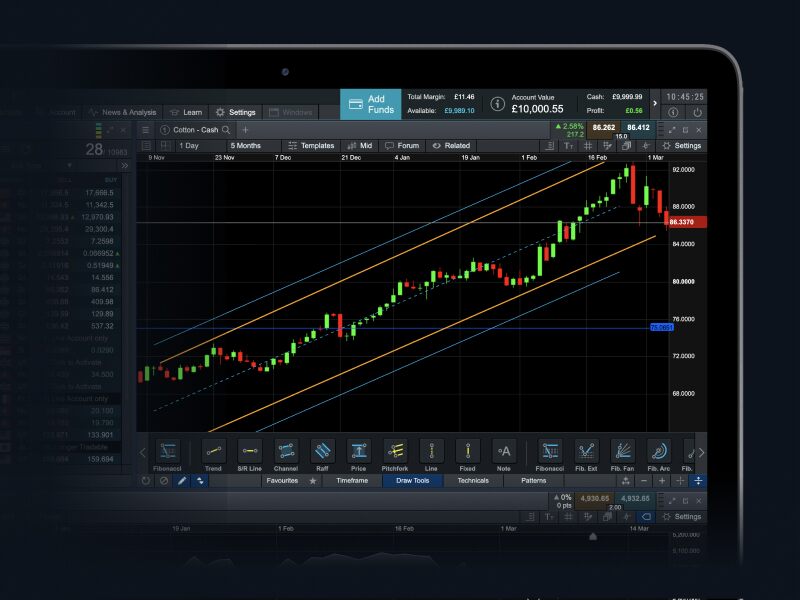
Task: Expand account details with arrow beside Cash
Action: click(x=655, y=104)
